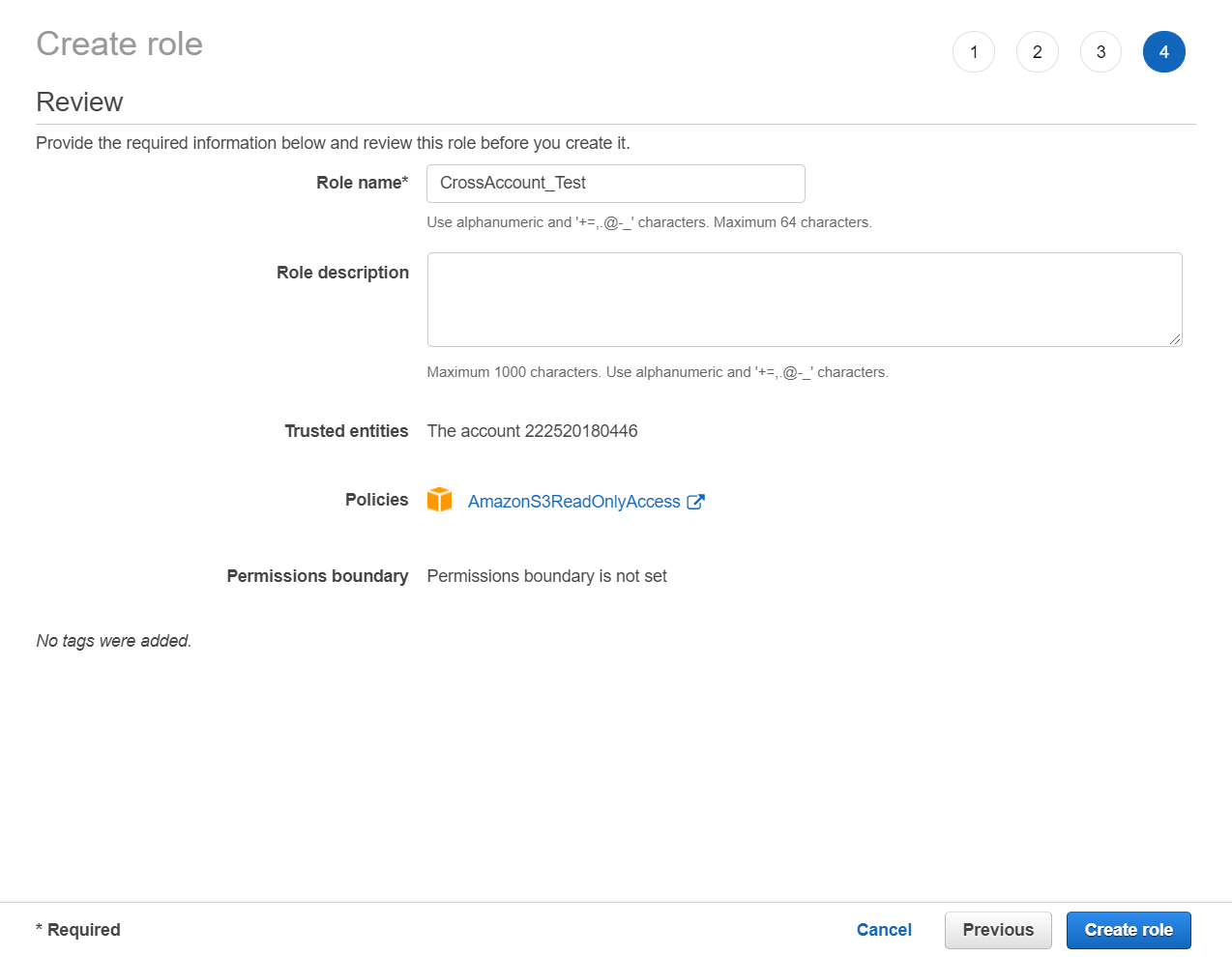Click the Role name* label
The image size is (1232, 957).
click(x=362, y=183)
